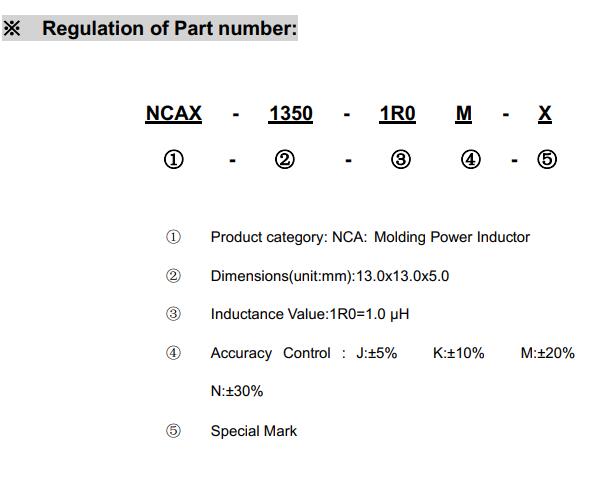Click the dimensions value 13.0x13.0x5.0
Screen dimensions: 612x490
coord(402,276)
